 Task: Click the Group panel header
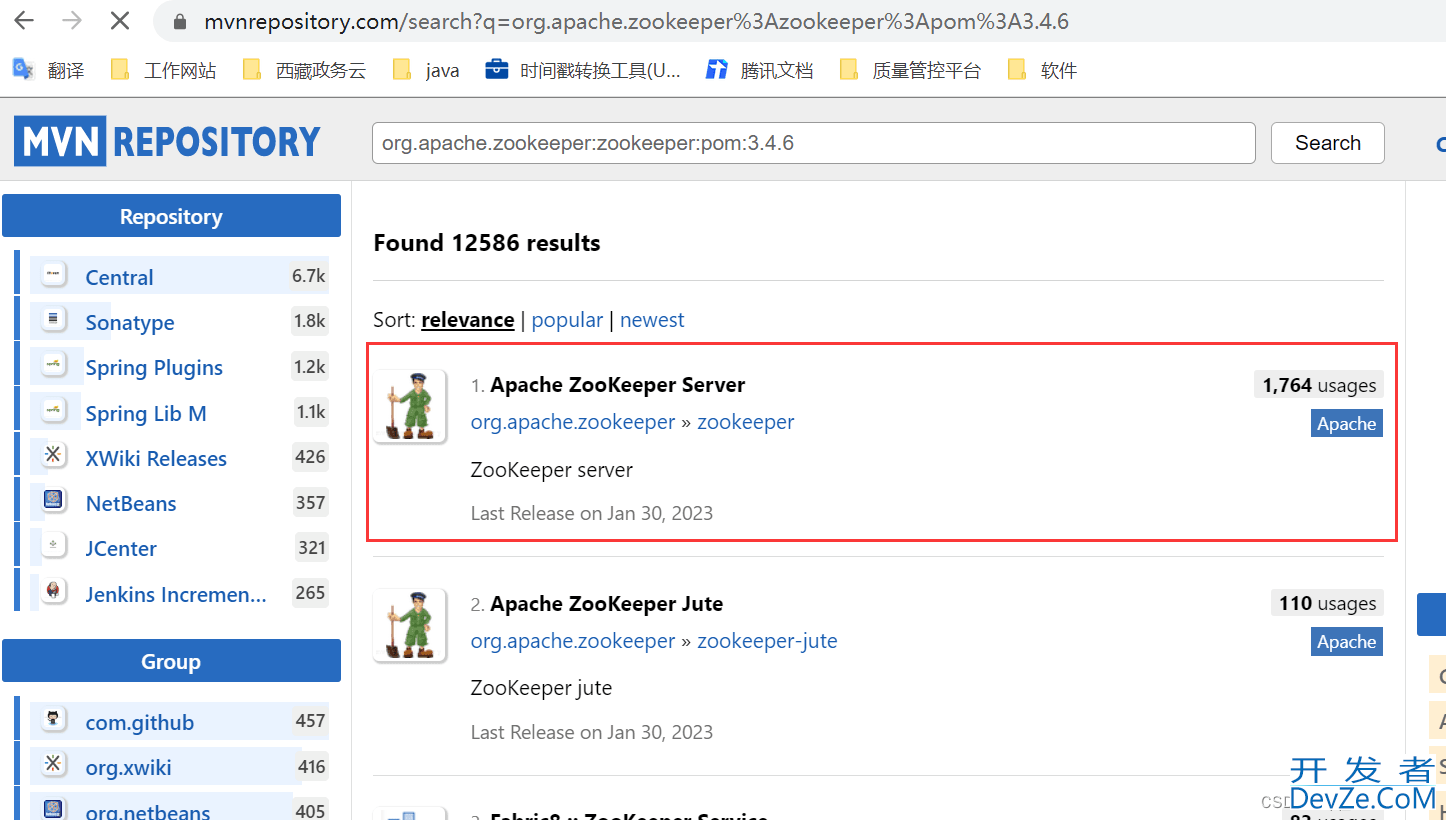coord(171,661)
